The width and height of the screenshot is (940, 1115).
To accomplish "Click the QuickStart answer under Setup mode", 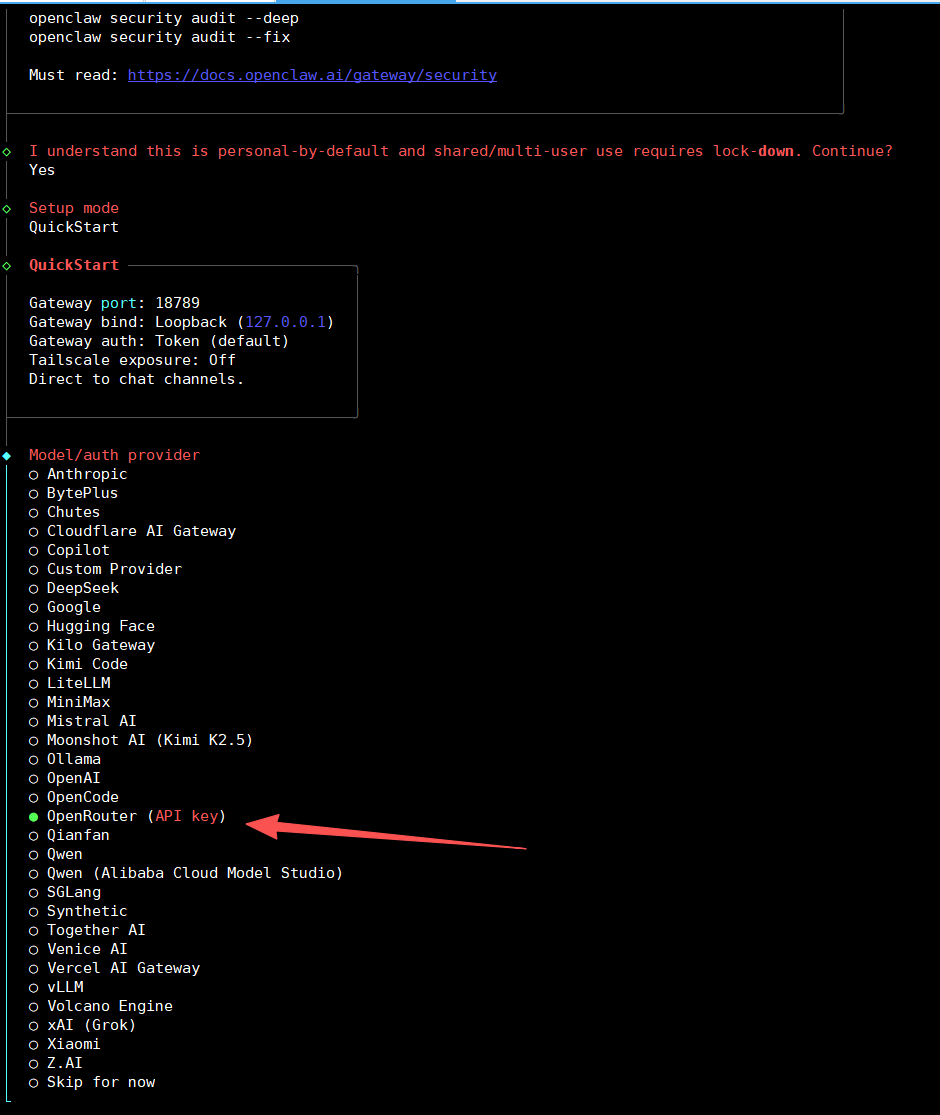I will pos(74,228).
